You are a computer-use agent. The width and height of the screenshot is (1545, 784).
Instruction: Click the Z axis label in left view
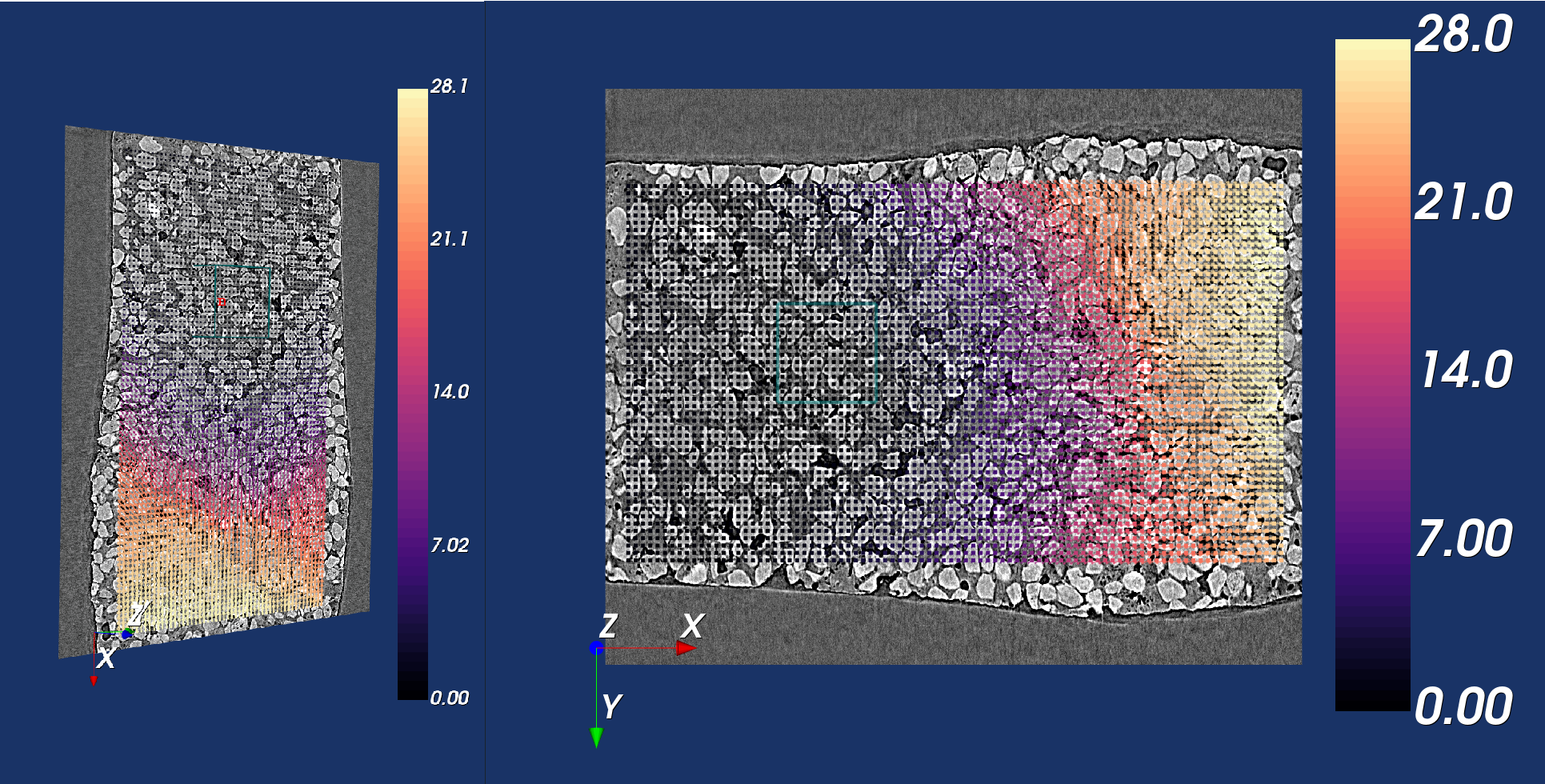click(137, 614)
